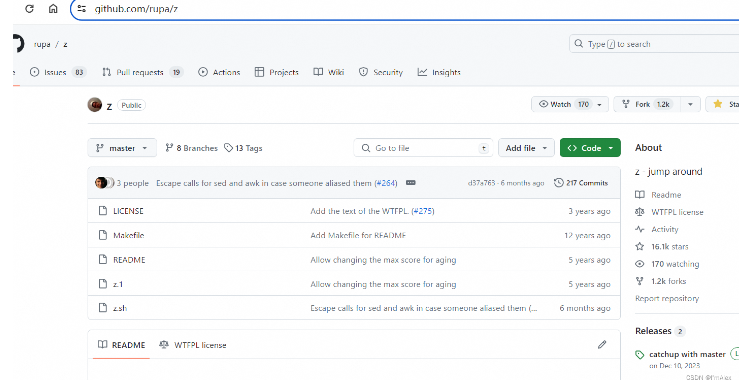
Task: Open pull request #264 link
Action: 386,183
